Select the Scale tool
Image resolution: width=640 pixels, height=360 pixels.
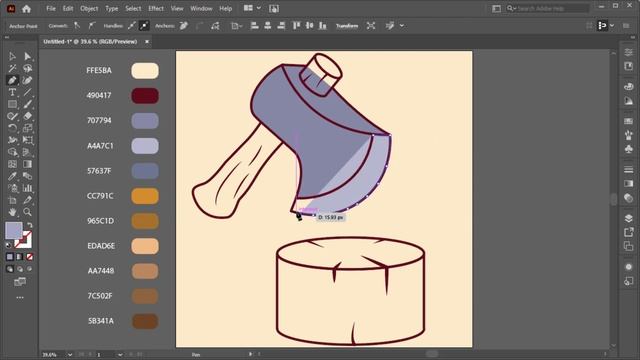[27, 128]
